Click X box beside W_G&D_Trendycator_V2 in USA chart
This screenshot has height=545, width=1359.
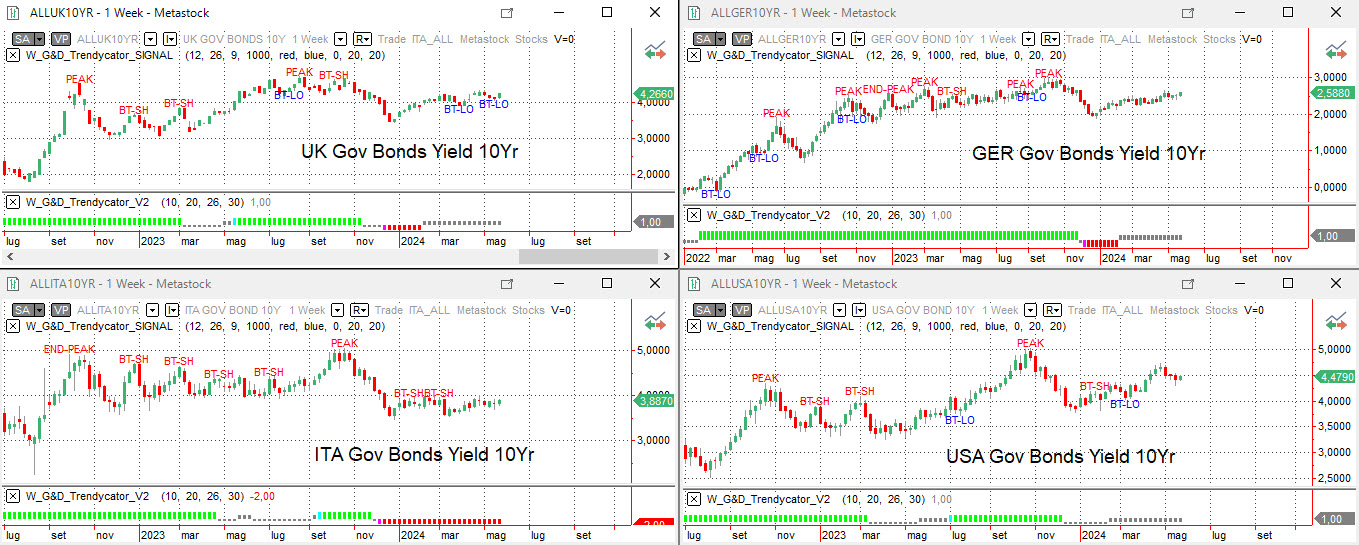click(x=693, y=498)
